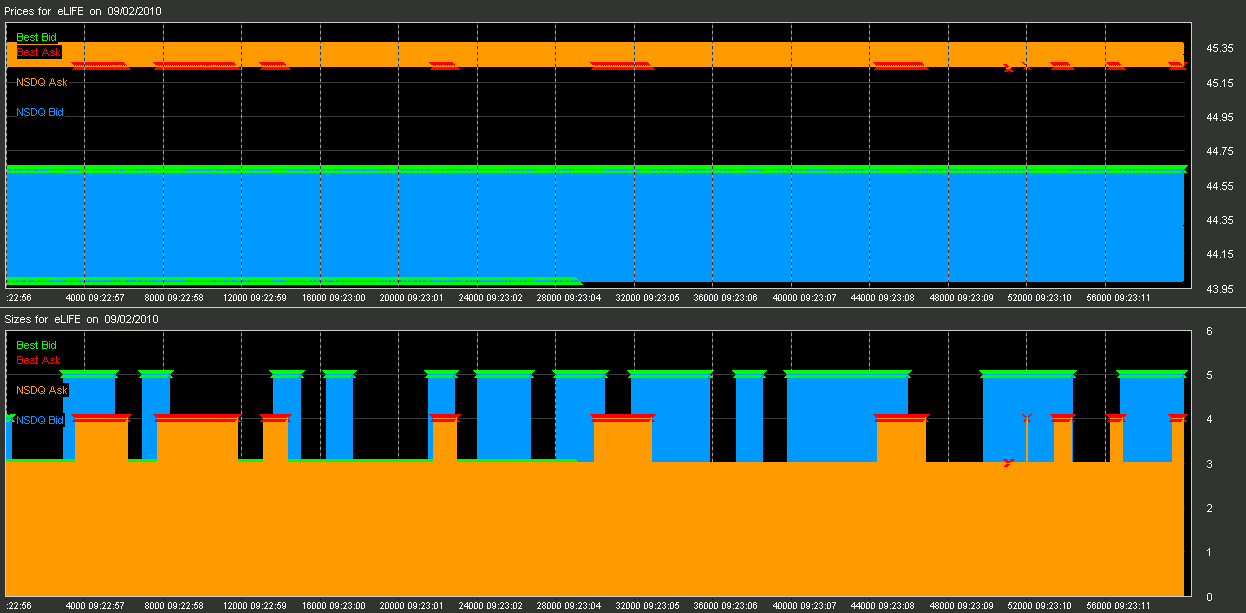Click '48000 09:23:09' tick in Sizes chart

tap(962, 606)
